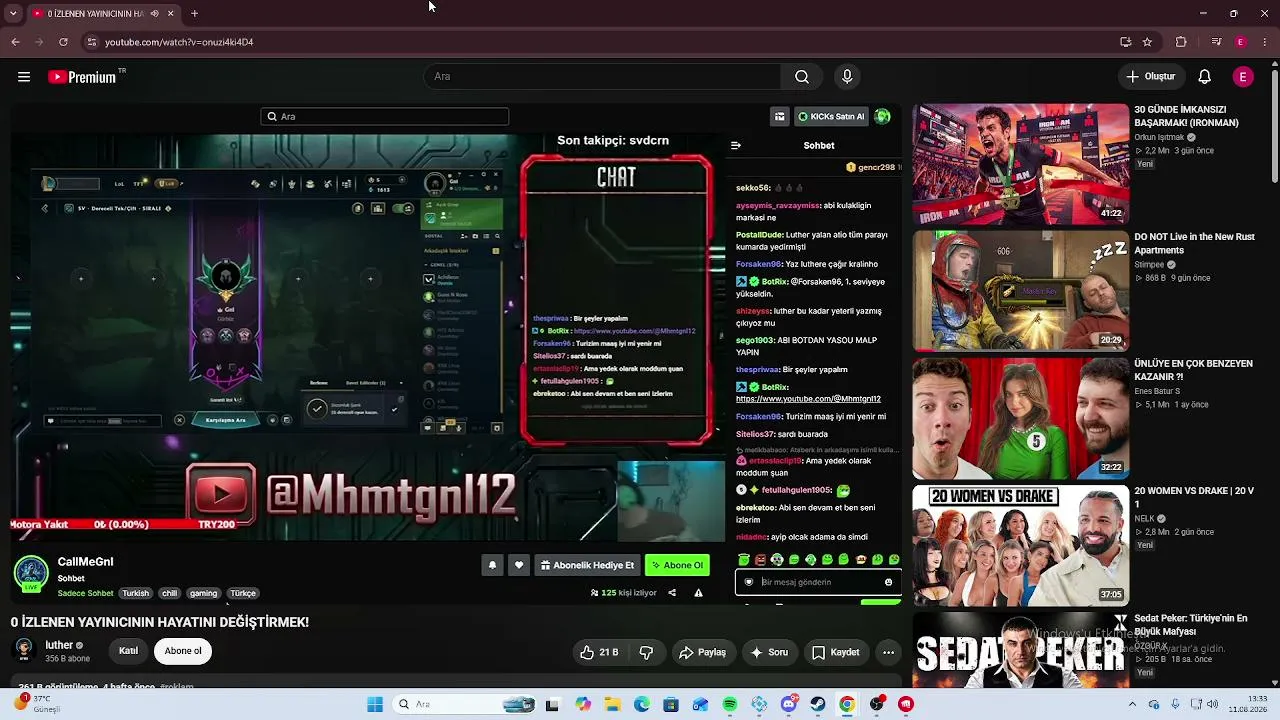Click the Oluştur create button

(x=1150, y=77)
